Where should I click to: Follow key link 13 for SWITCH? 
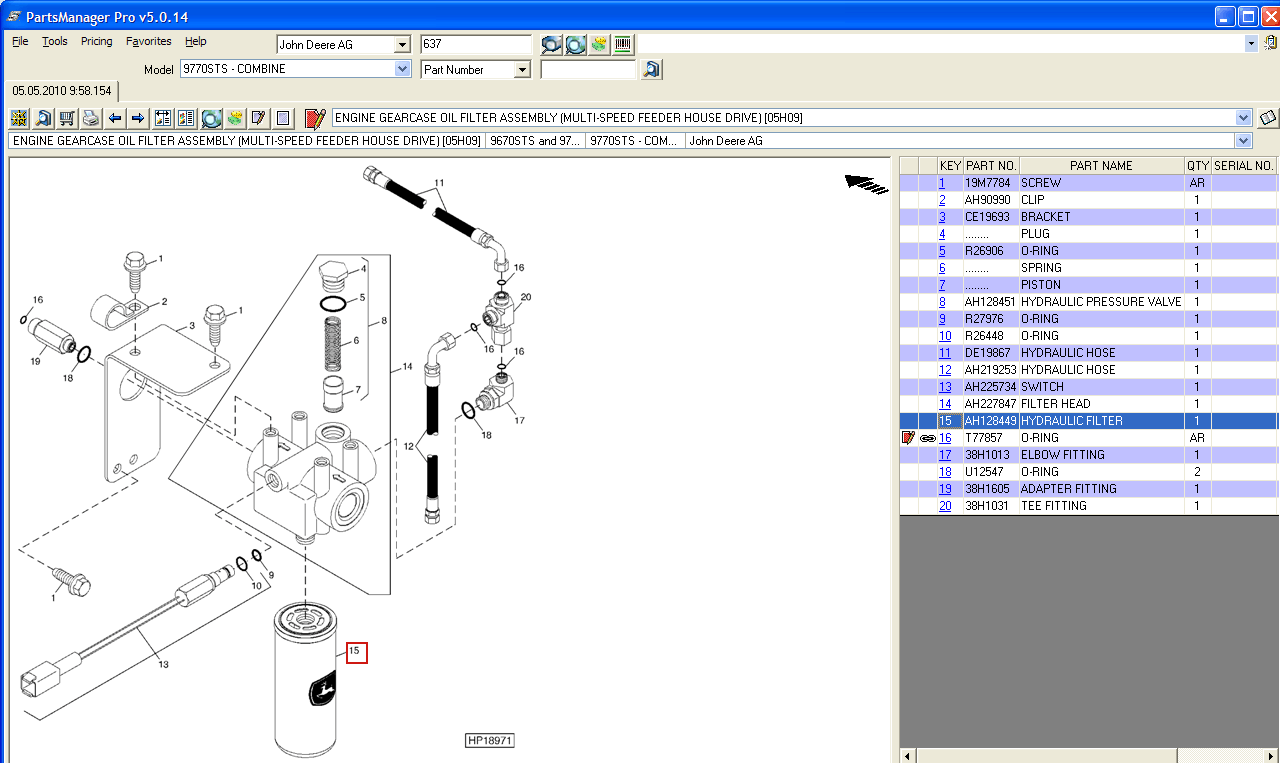[945, 387]
